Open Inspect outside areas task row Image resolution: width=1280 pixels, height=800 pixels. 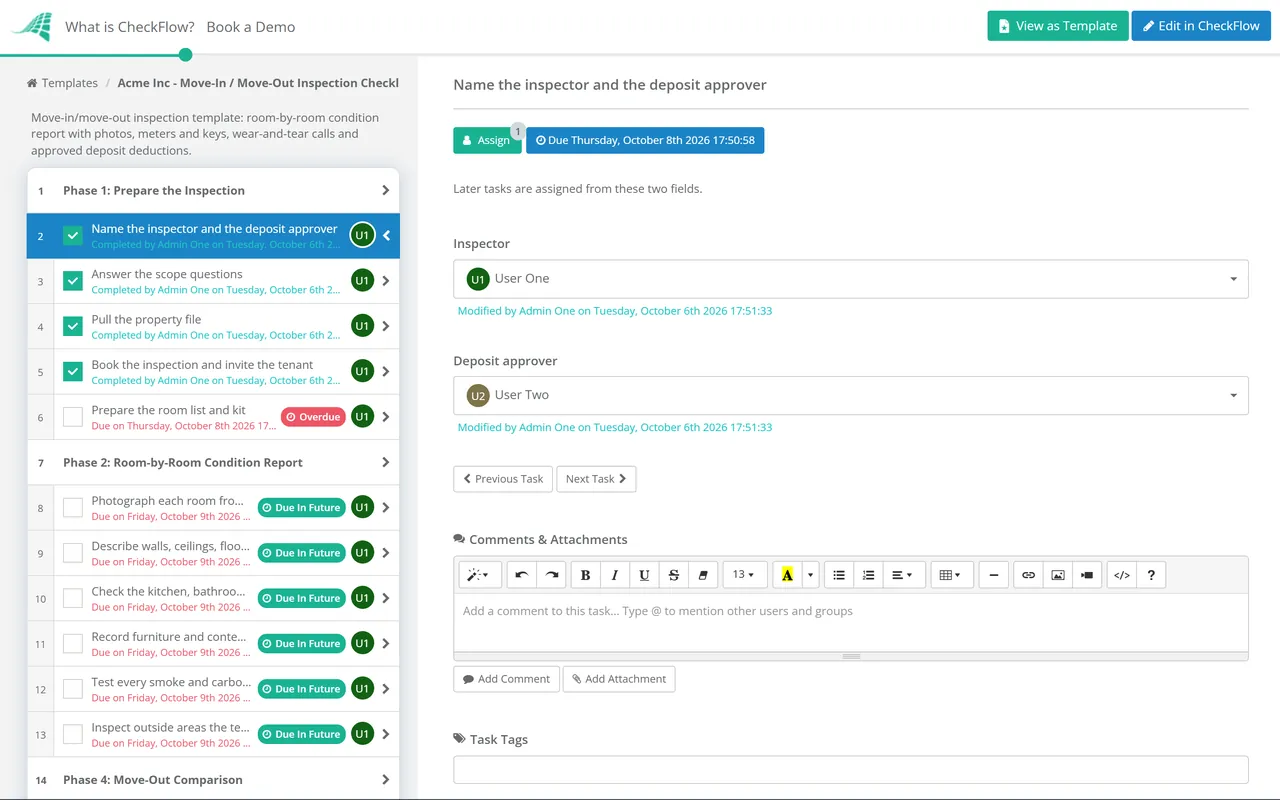click(213, 734)
